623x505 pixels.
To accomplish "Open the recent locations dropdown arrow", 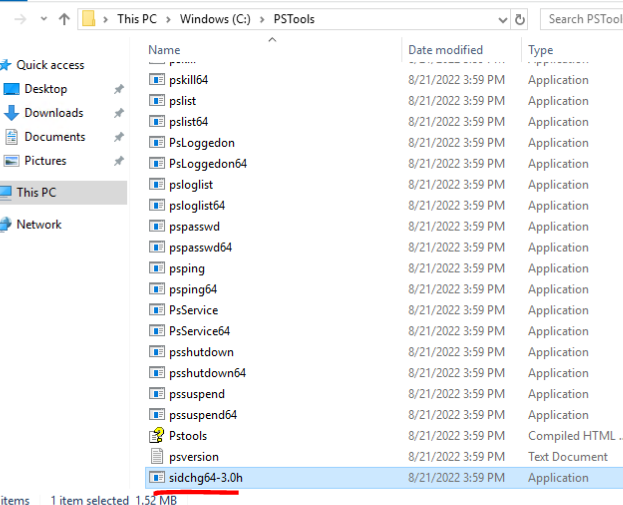I will tap(44, 19).
